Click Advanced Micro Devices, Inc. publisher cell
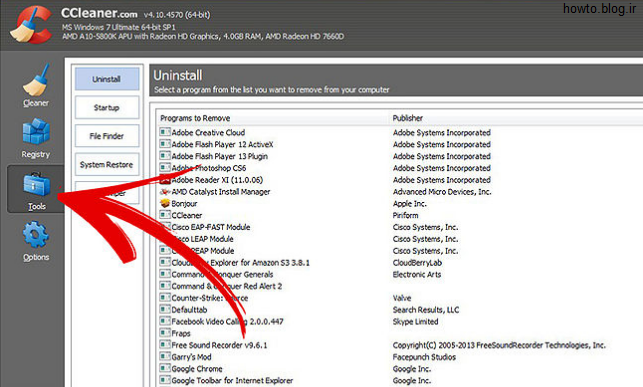Image resolution: width=643 pixels, height=387 pixels. click(x=442, y=192)
